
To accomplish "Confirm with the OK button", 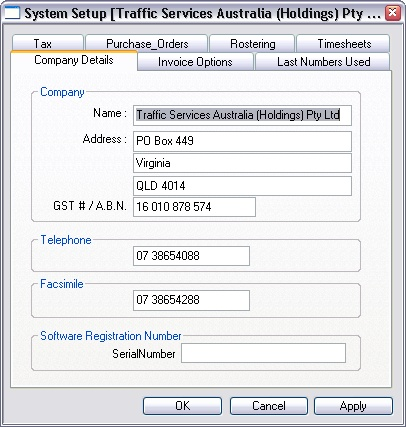I will pos(183,406).
